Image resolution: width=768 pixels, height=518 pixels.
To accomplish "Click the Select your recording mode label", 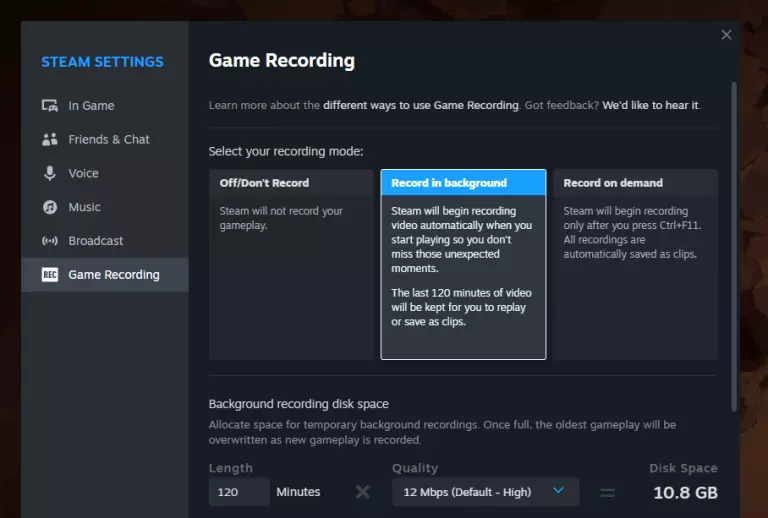I will pyautogui.click(x=286, y=151).
